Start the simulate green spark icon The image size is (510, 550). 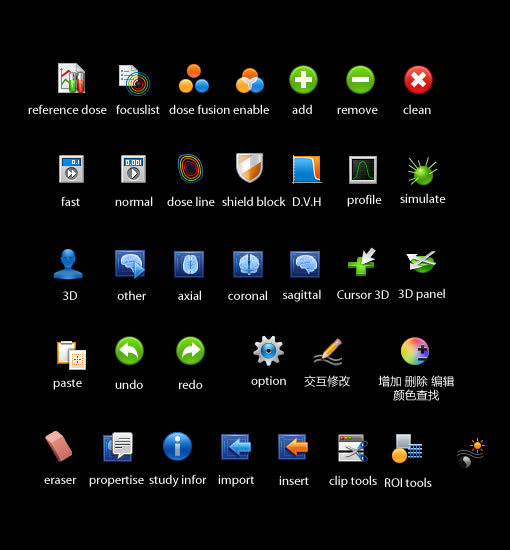422,171
